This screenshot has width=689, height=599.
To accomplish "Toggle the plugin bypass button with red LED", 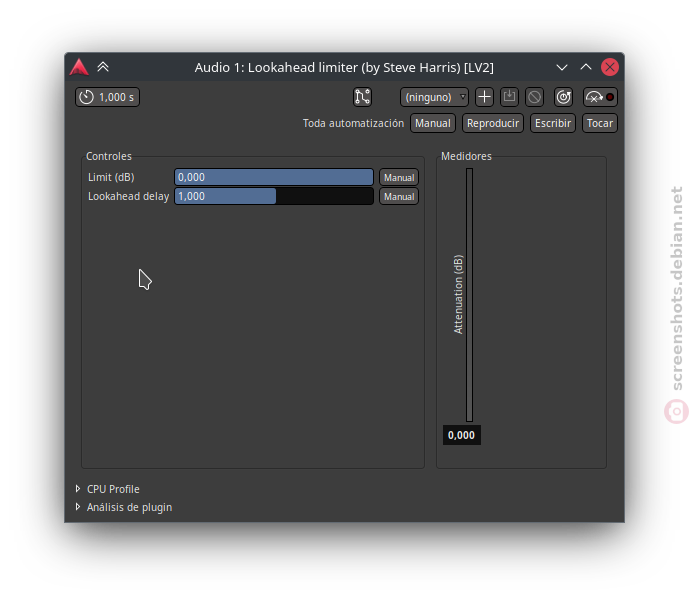I will [600, 97].
